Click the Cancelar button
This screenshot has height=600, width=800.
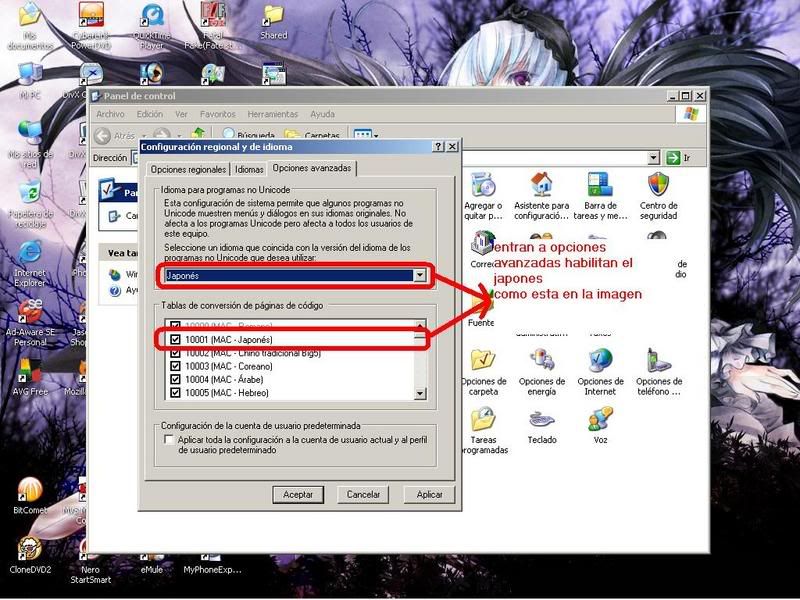point(363,494)
